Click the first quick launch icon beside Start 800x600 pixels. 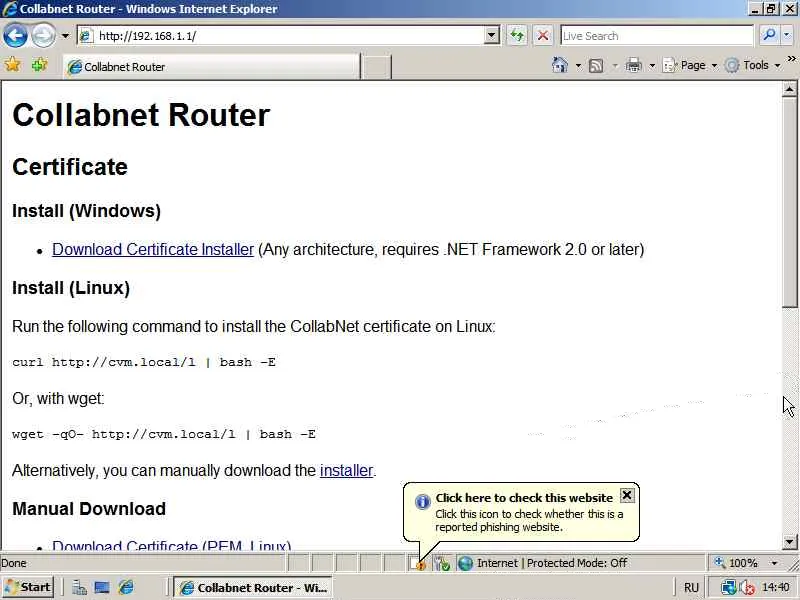[79, 588]
